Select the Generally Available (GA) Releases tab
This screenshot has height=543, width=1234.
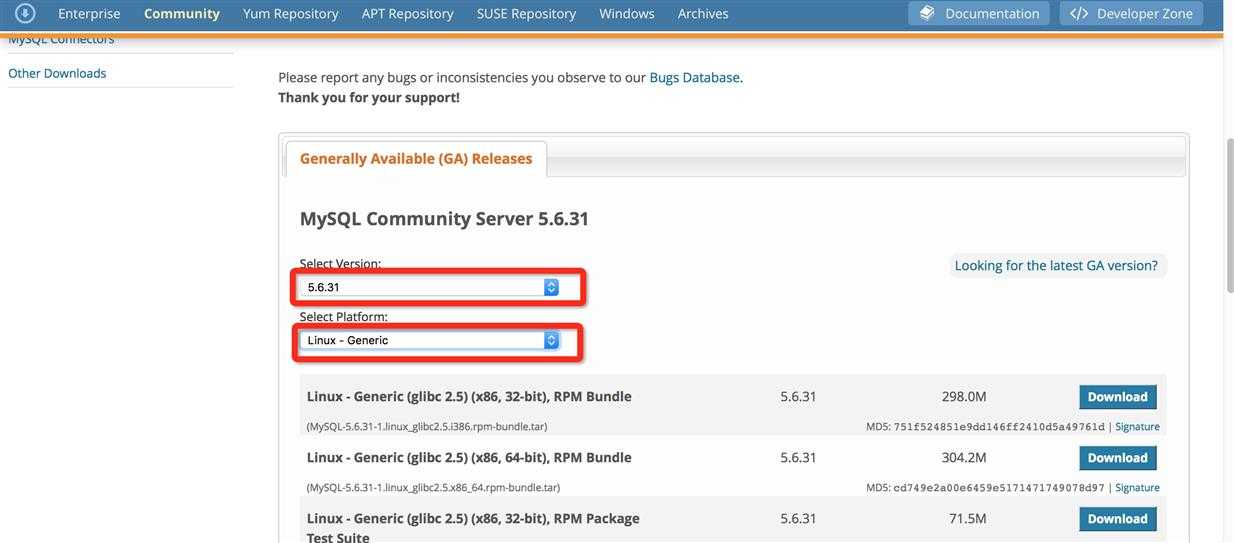click(x=416, y=158)
